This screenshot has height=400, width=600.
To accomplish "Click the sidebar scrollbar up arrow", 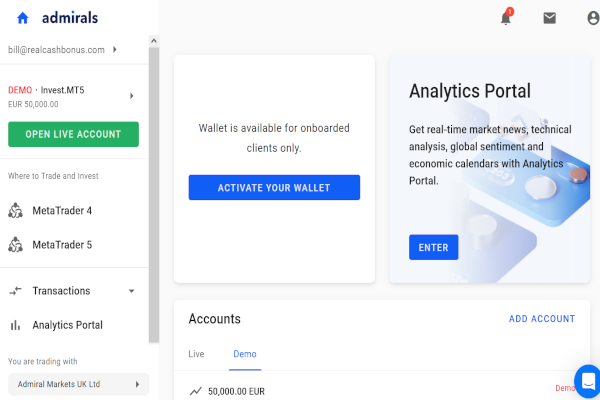I will pos(154,41).
